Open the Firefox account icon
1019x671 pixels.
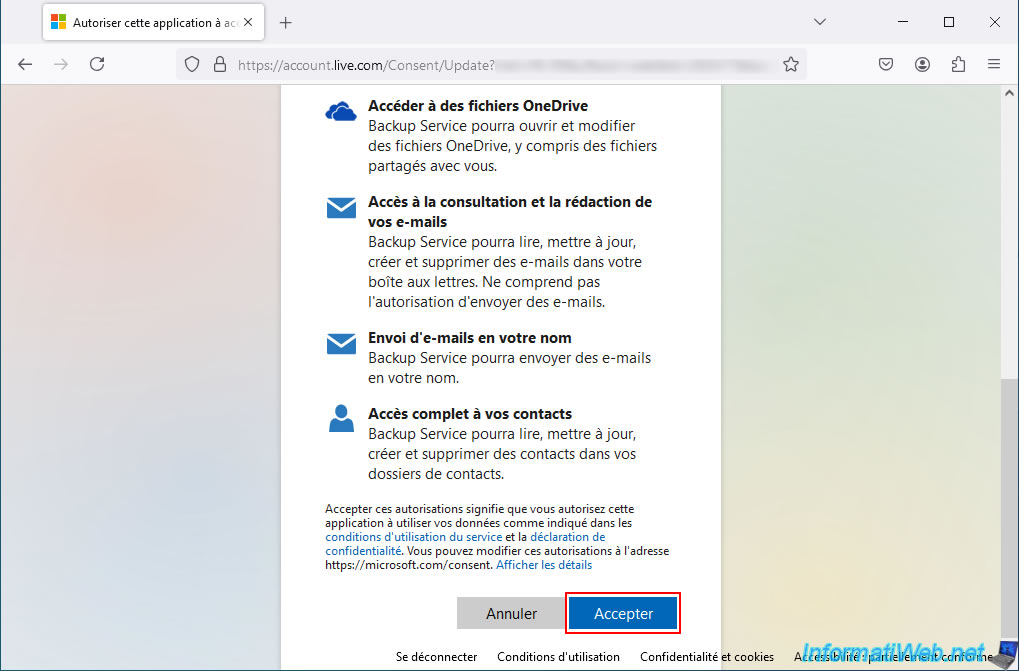(x=922, y=64)
